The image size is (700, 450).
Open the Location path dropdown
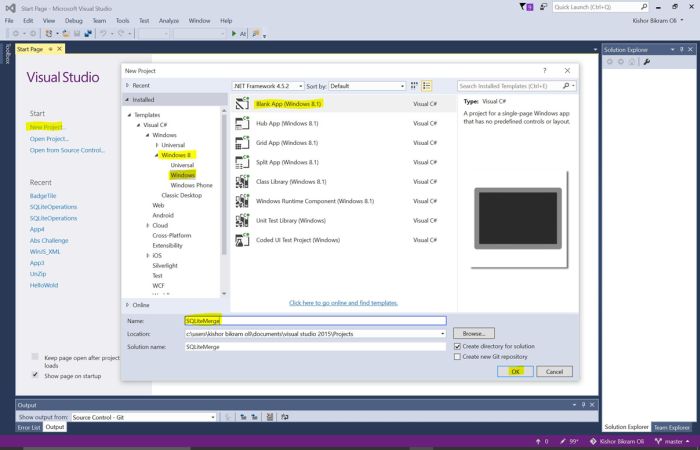tap(442, 333)
